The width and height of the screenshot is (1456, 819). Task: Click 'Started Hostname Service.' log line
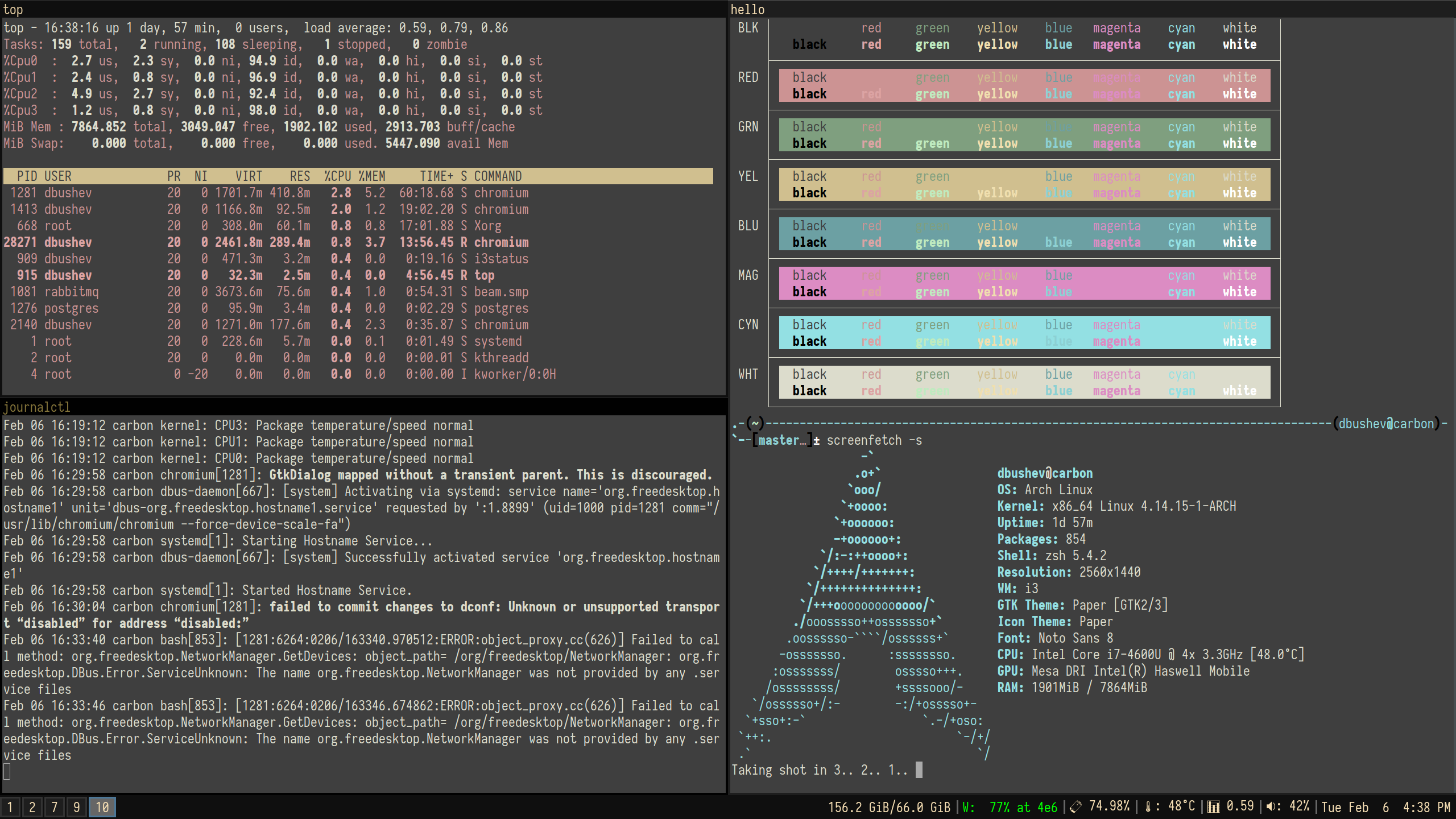(x=208, y=590)
